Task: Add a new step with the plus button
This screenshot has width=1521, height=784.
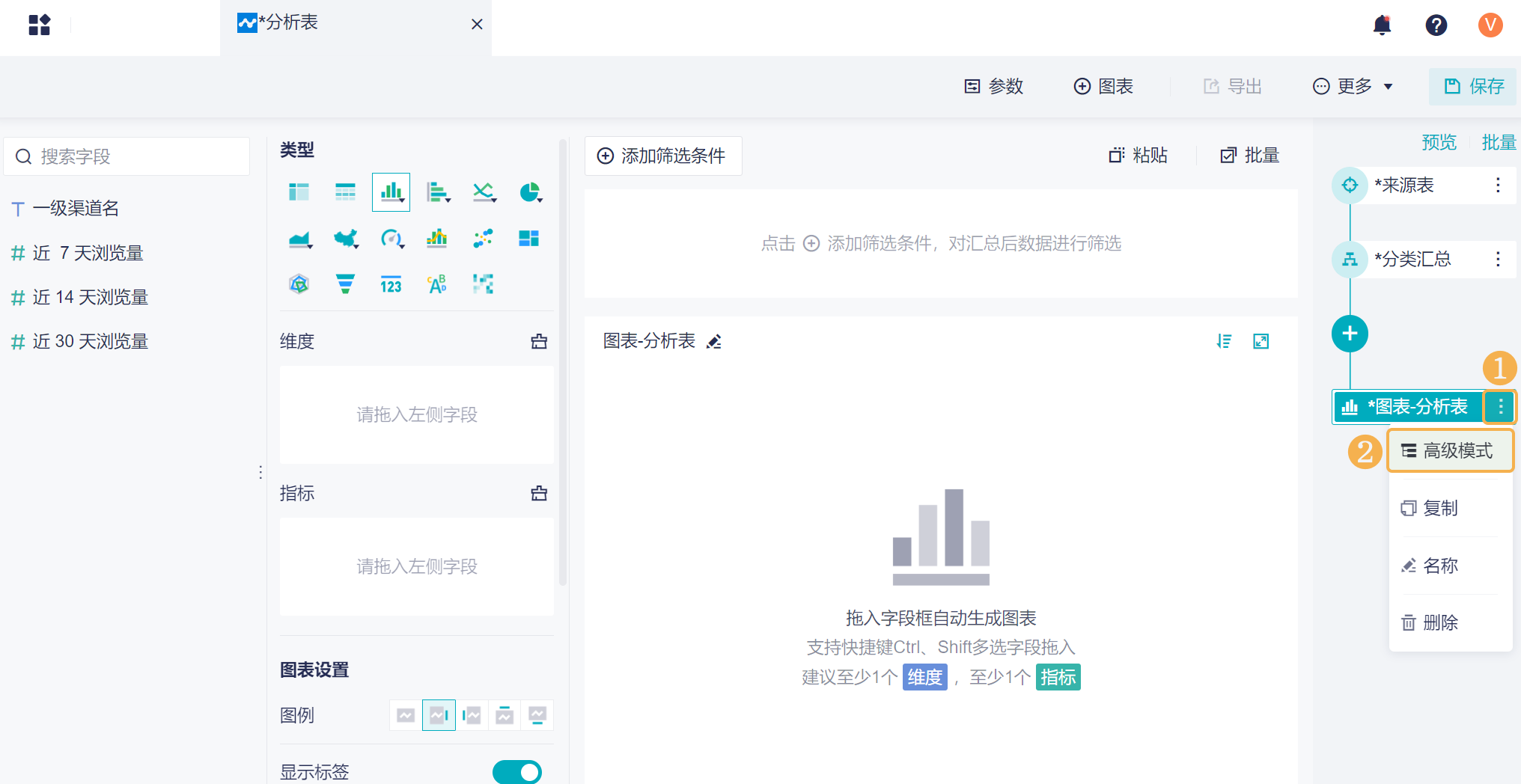Action: [x=1350, y=334]
